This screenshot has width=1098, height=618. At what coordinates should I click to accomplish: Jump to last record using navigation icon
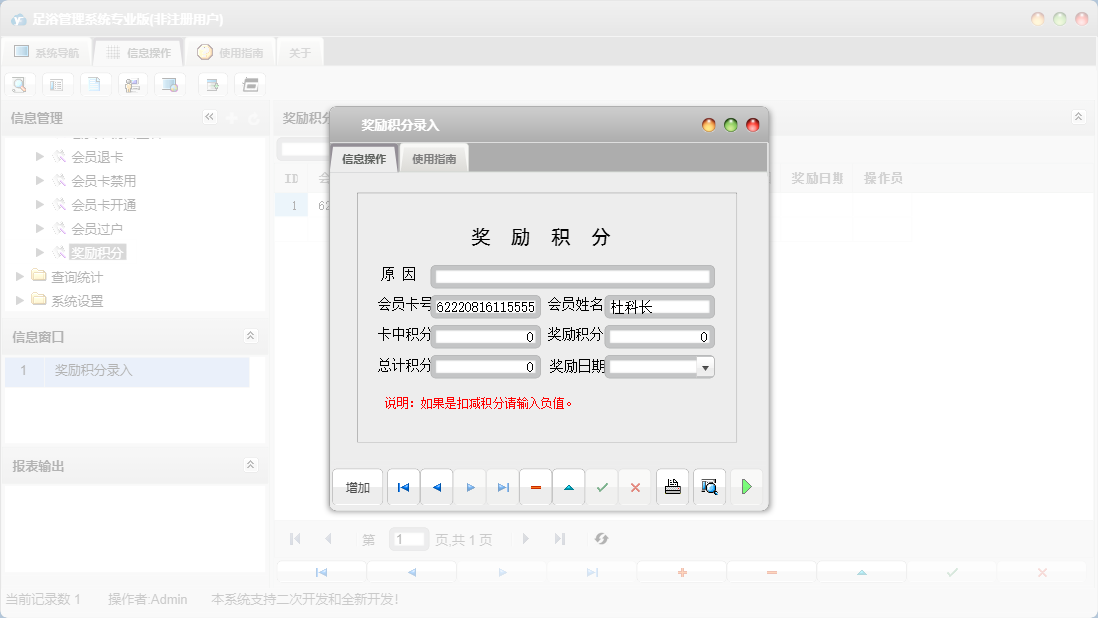tap(502, 487)
